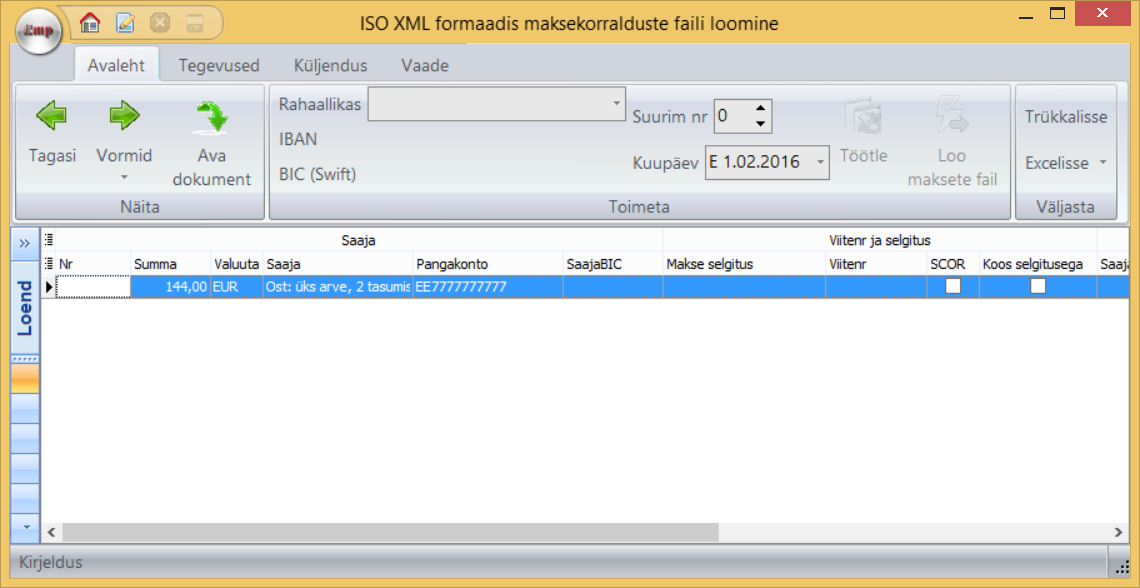Click the Ava dokument icon
Screen dimensions: 1140x588
[211, 117]
